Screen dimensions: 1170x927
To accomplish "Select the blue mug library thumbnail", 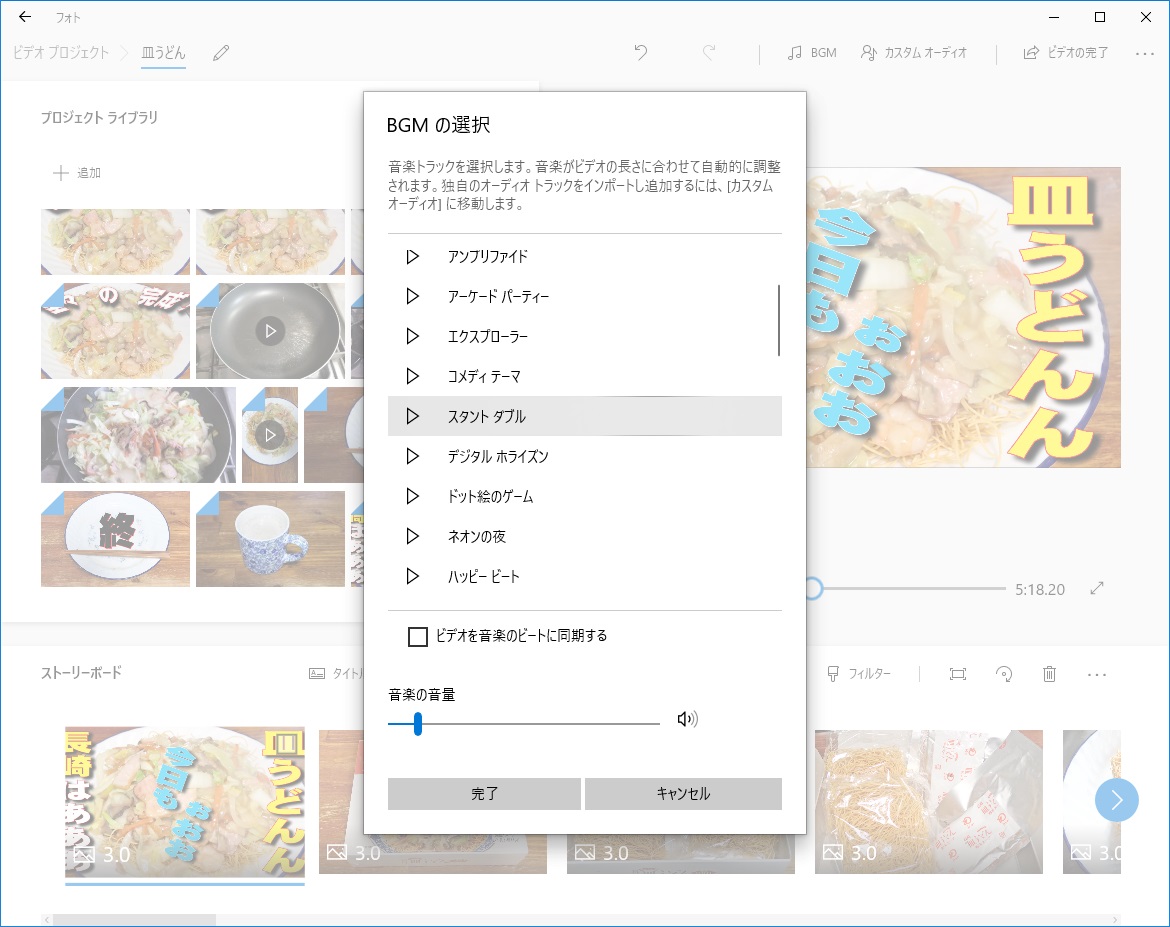I will pyautogui.click(x=270, y=539).
